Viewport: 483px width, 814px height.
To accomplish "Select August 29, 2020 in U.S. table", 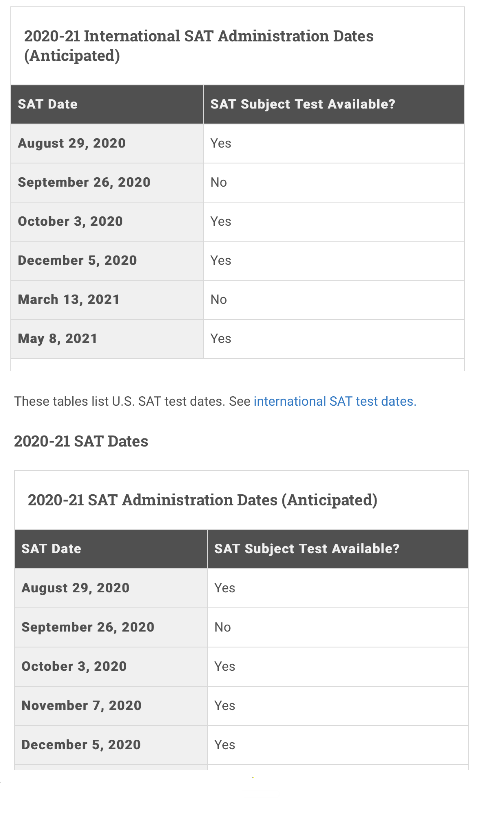I will pos(75,588).
